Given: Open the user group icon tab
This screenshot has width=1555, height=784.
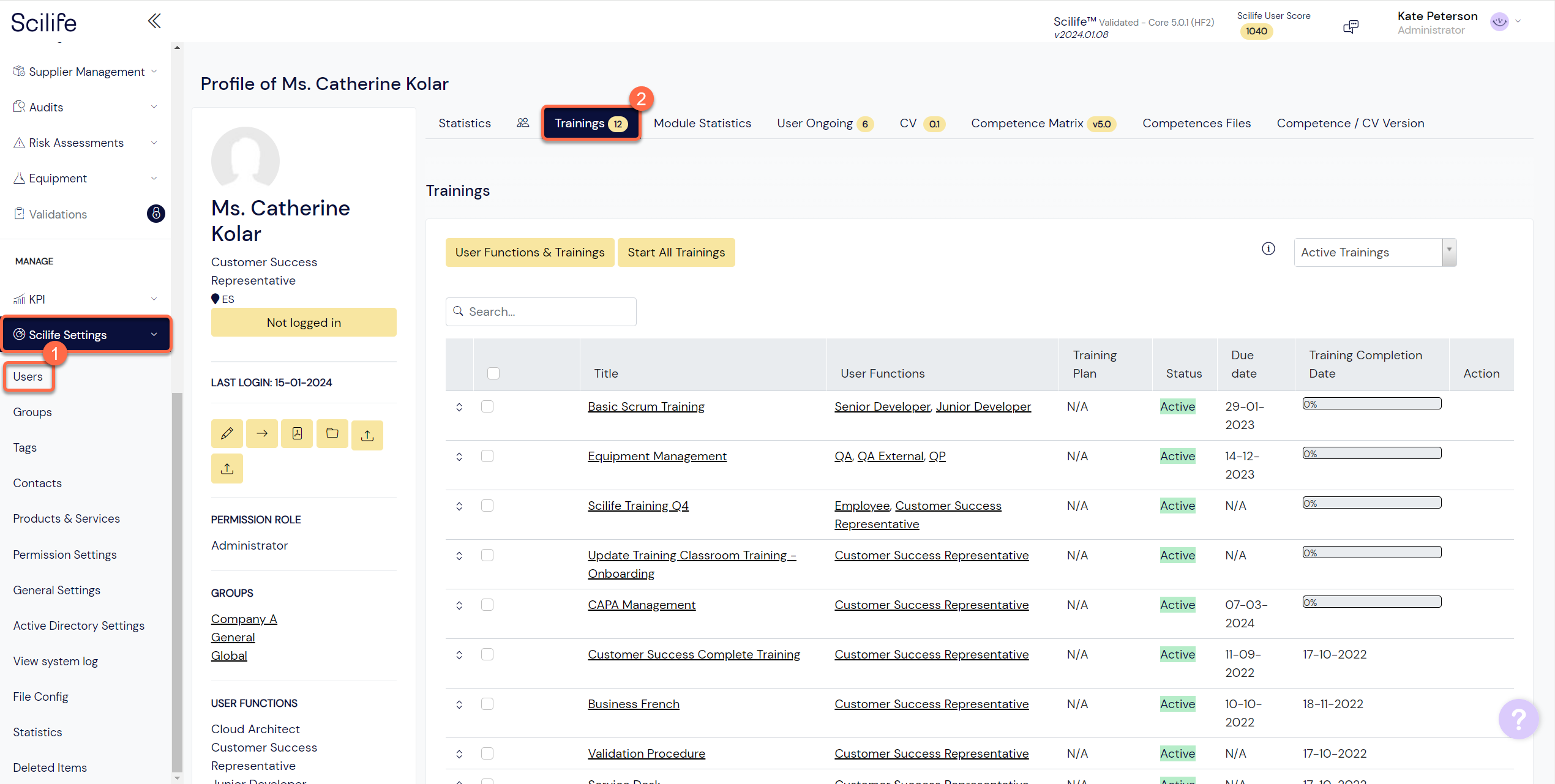Looking at the screenshot, I should coord(523,123).
